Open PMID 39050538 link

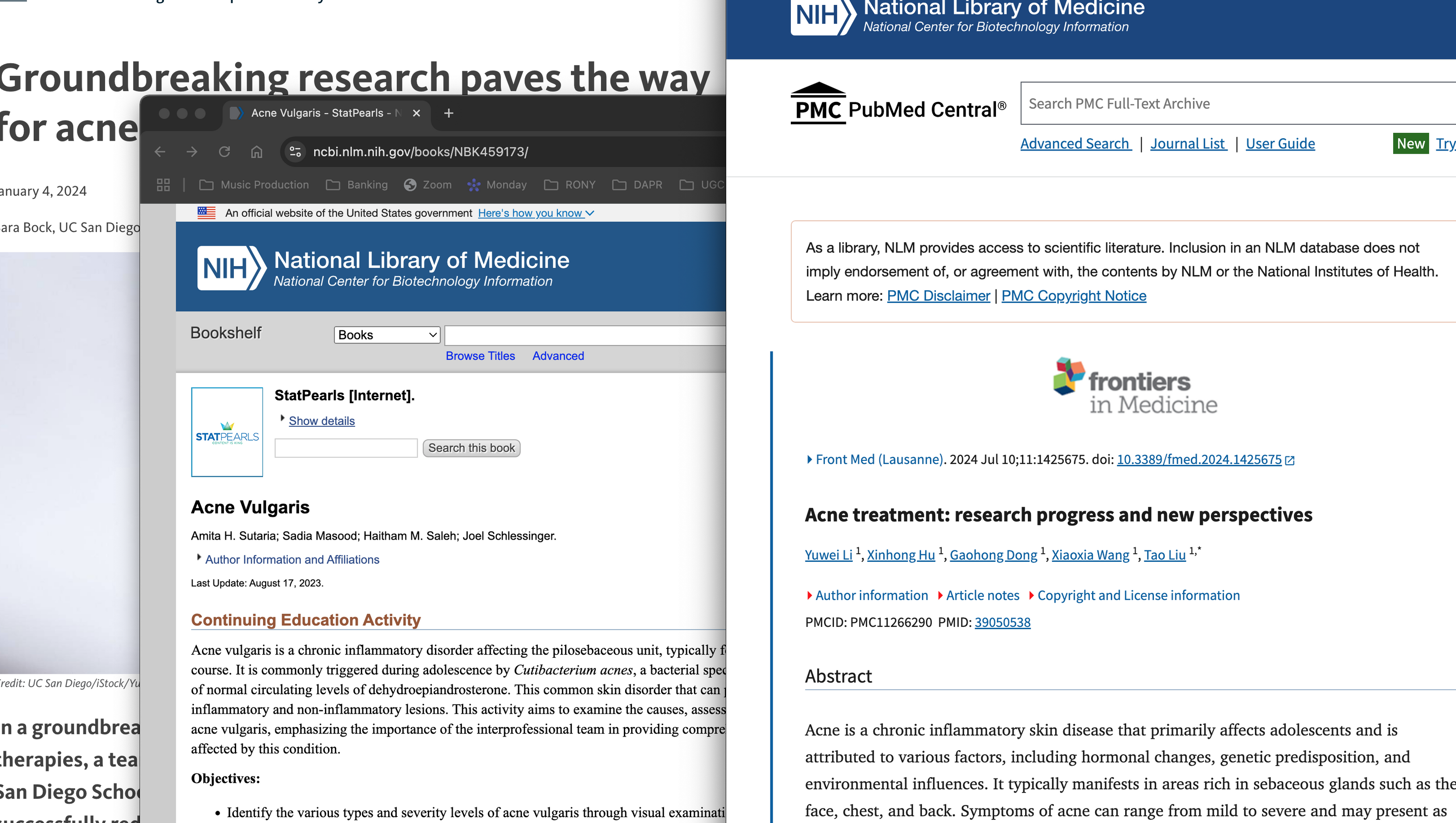[1002, 622]
